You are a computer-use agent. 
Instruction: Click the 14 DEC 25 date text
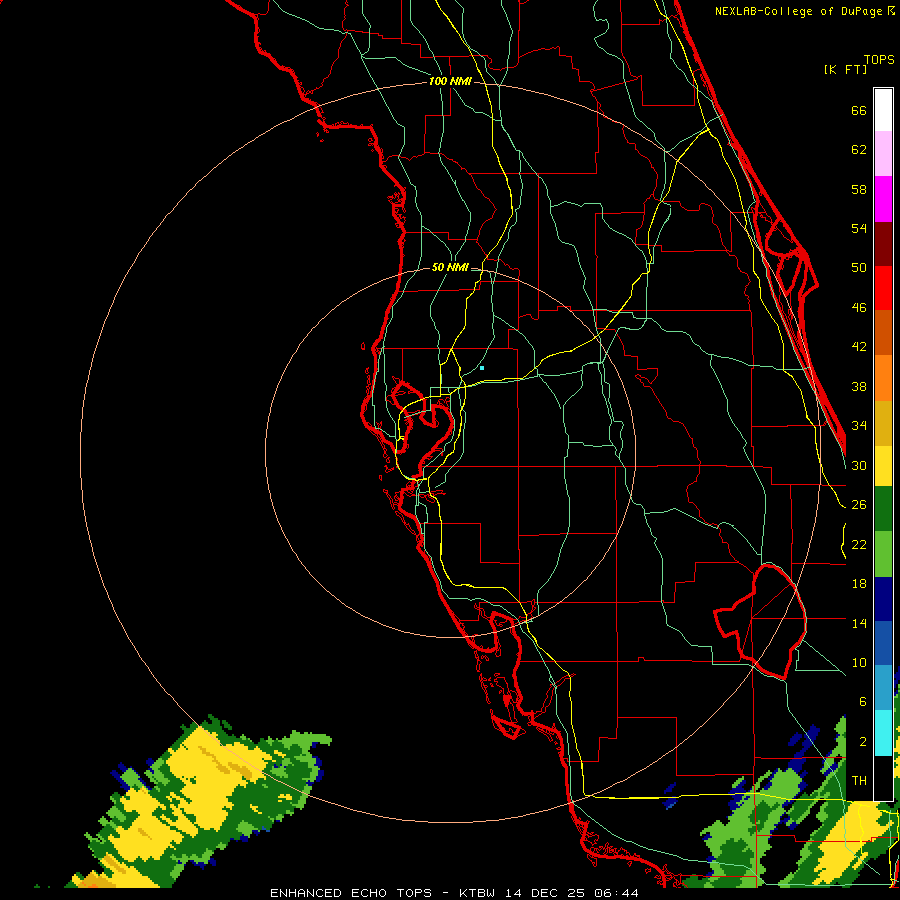coord(546,893)
